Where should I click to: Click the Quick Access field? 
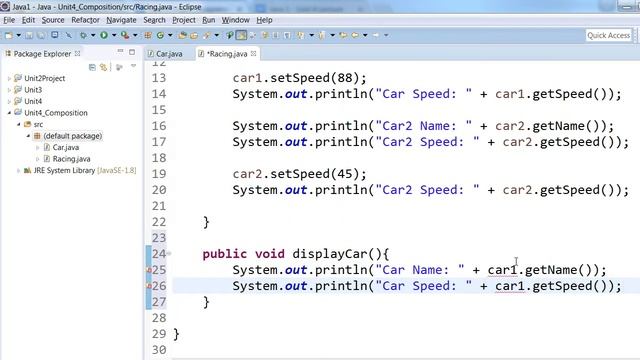tap(609, 36)
